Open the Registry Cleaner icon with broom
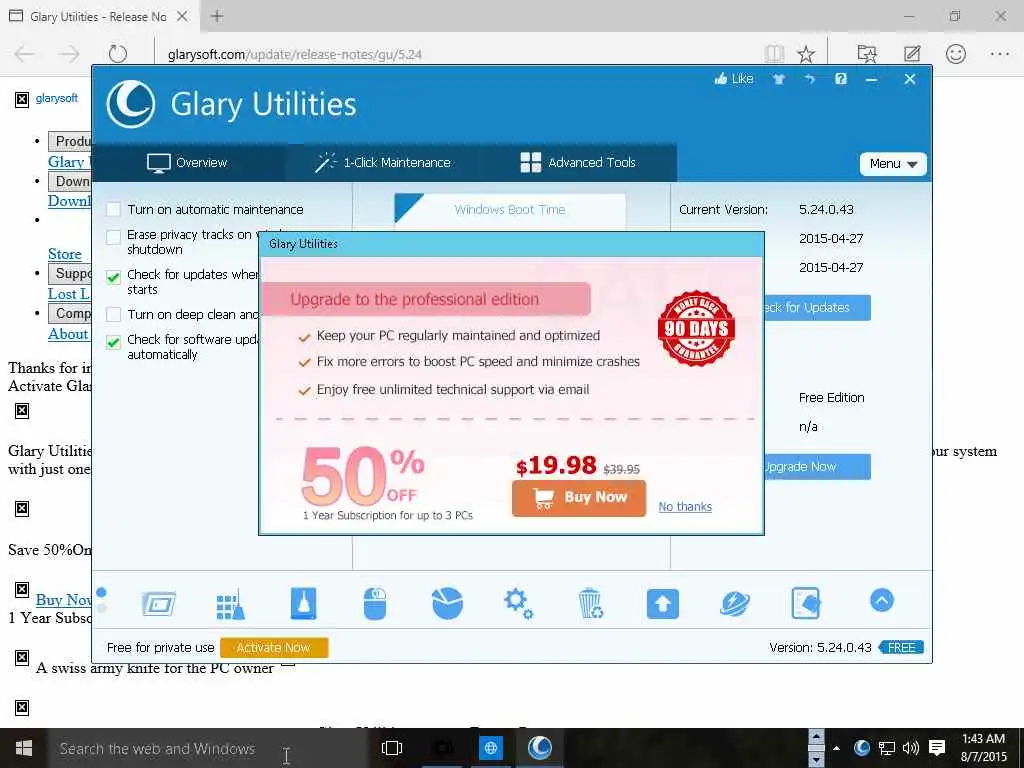The image size is (1024, 768). pos(231,603)
